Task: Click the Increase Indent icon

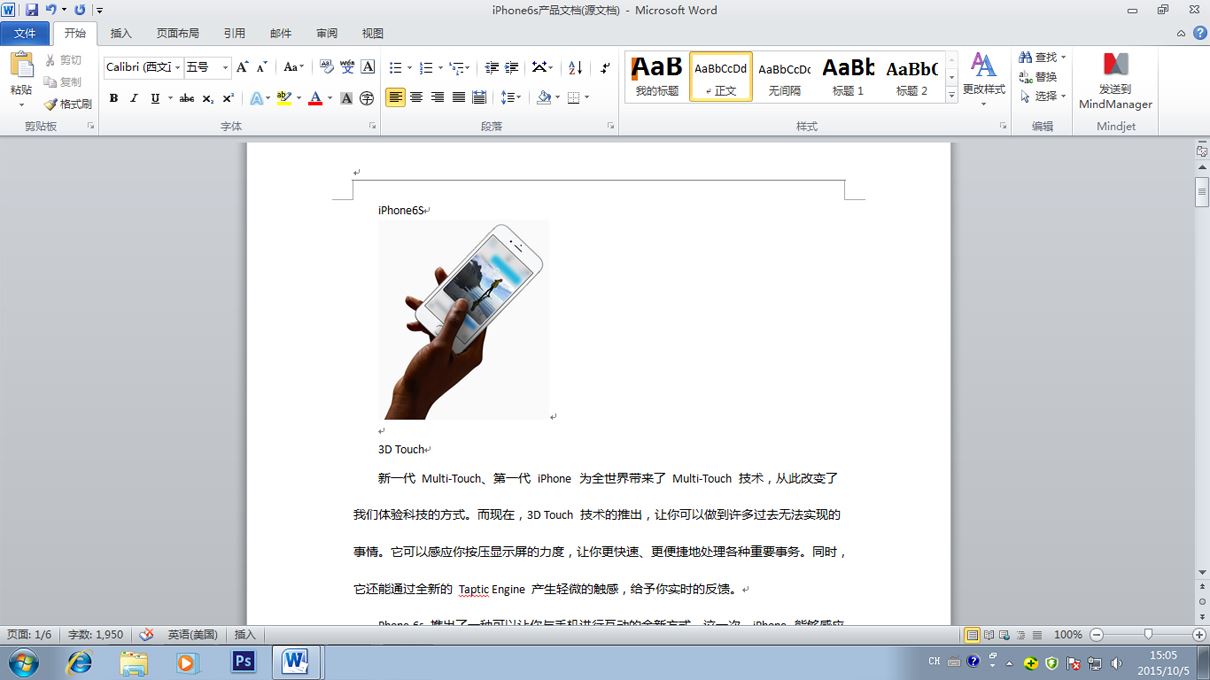Action: click(x=511, y=67)
